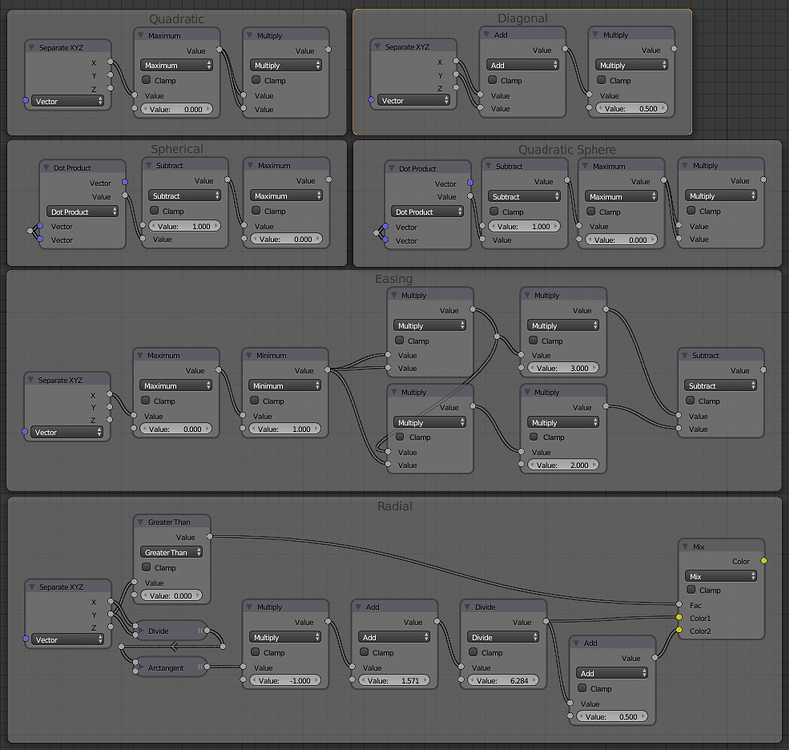Click blue Vector socket of Easing Separate XYZ
Image resolution: width=789 pixels, height=750 pixels.
[x=25, y=432]
